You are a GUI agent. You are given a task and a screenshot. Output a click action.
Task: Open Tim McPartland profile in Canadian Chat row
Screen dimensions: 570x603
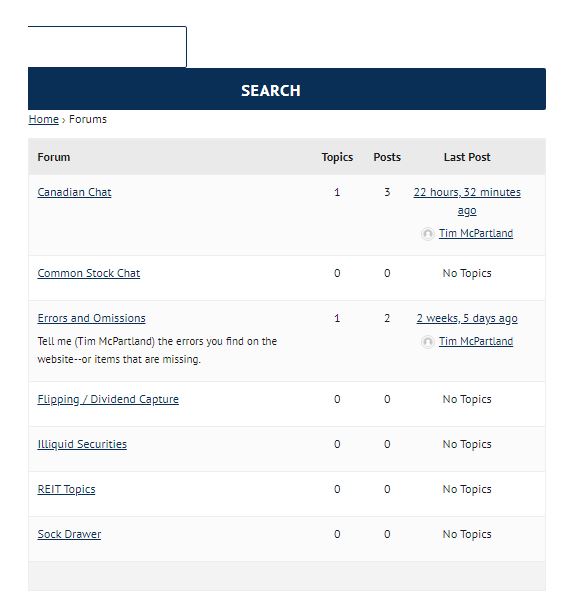476,233
